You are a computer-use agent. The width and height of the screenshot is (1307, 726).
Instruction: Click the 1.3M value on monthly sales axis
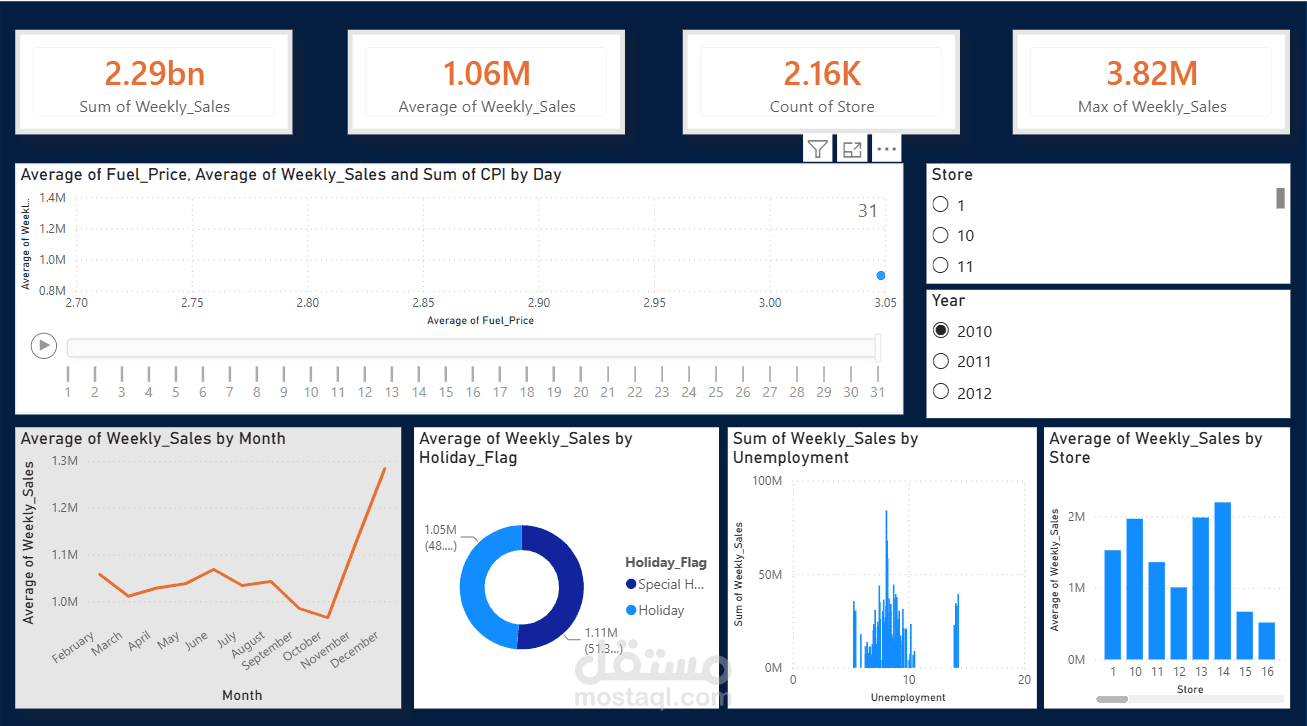point(63,461)
